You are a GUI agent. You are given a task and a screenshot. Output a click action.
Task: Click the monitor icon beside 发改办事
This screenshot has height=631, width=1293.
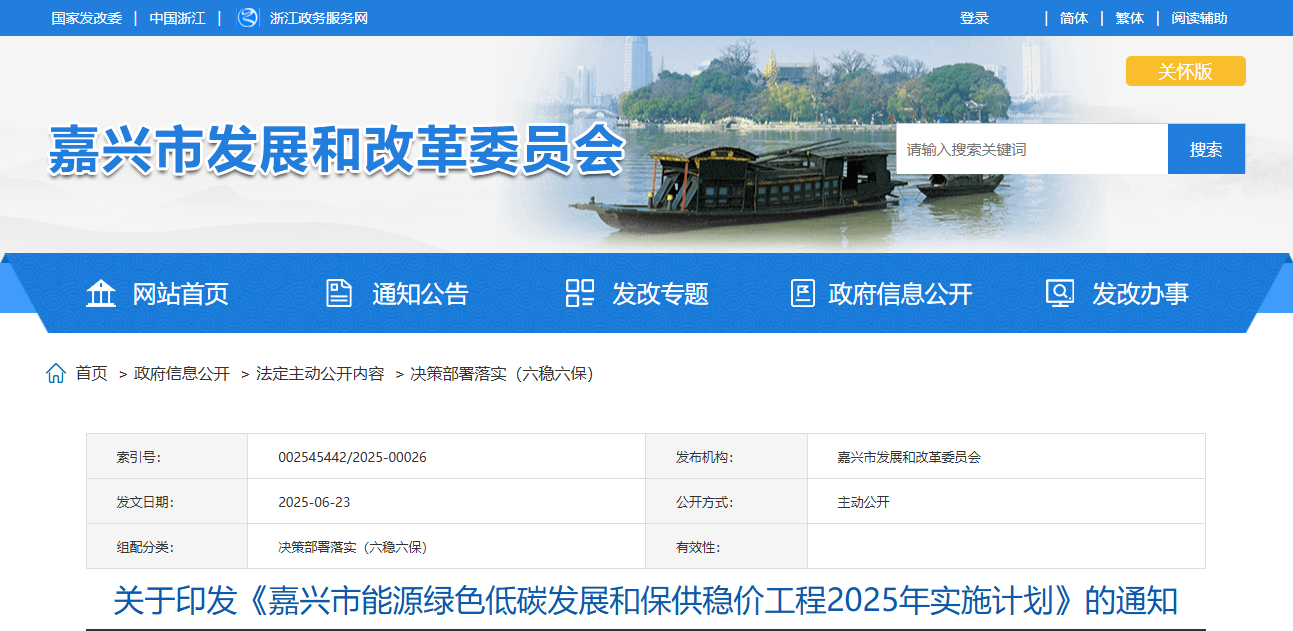click(1059, 293)
